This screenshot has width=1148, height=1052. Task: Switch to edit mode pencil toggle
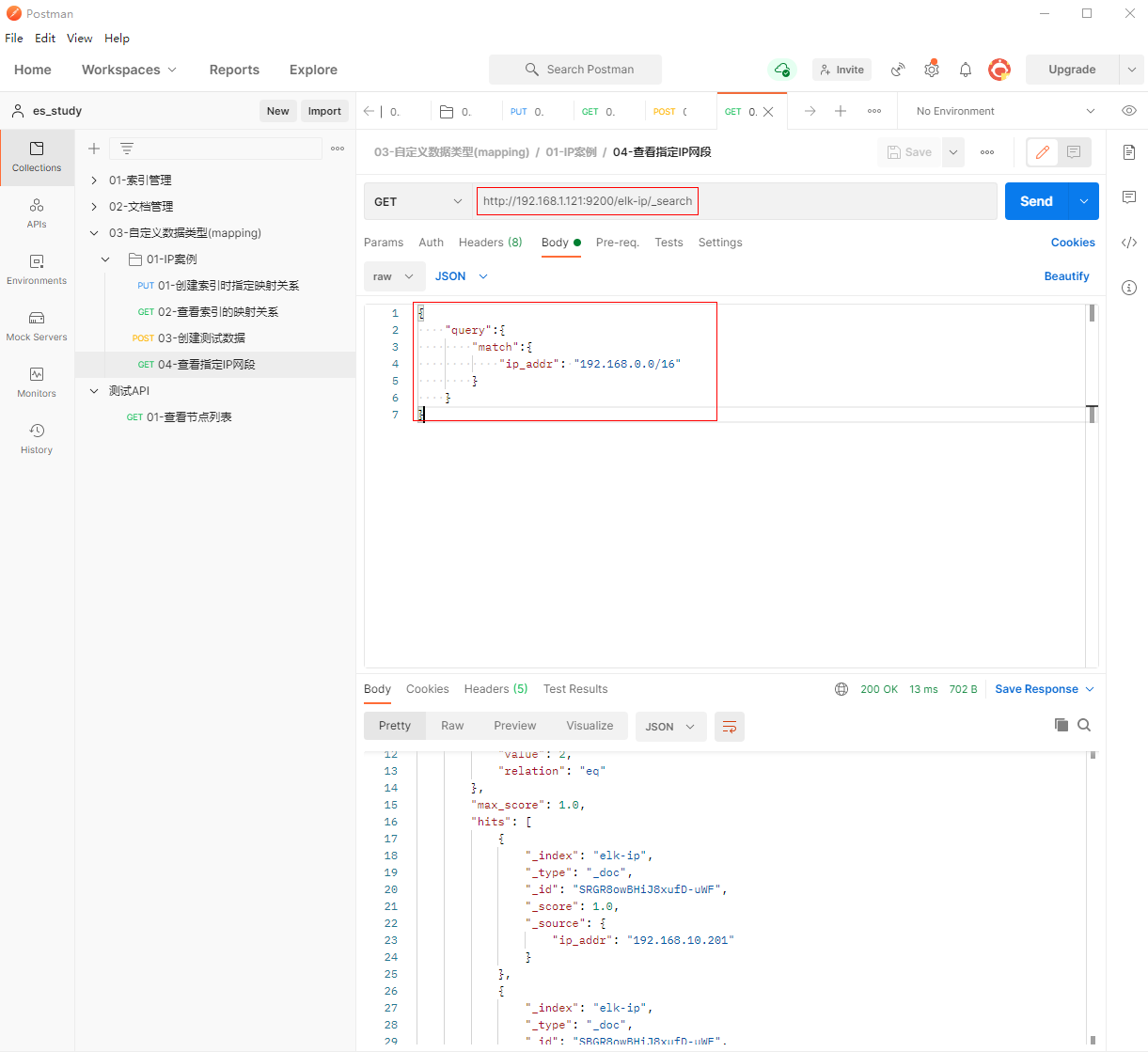click(x=1042, y=152)
